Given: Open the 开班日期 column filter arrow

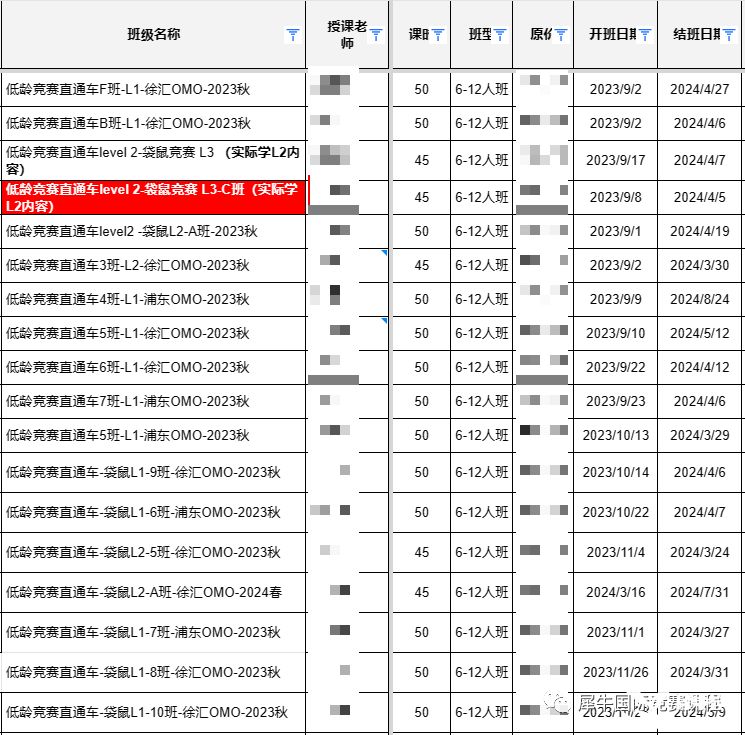Looking at the screenshot, I should pos(645,35).
